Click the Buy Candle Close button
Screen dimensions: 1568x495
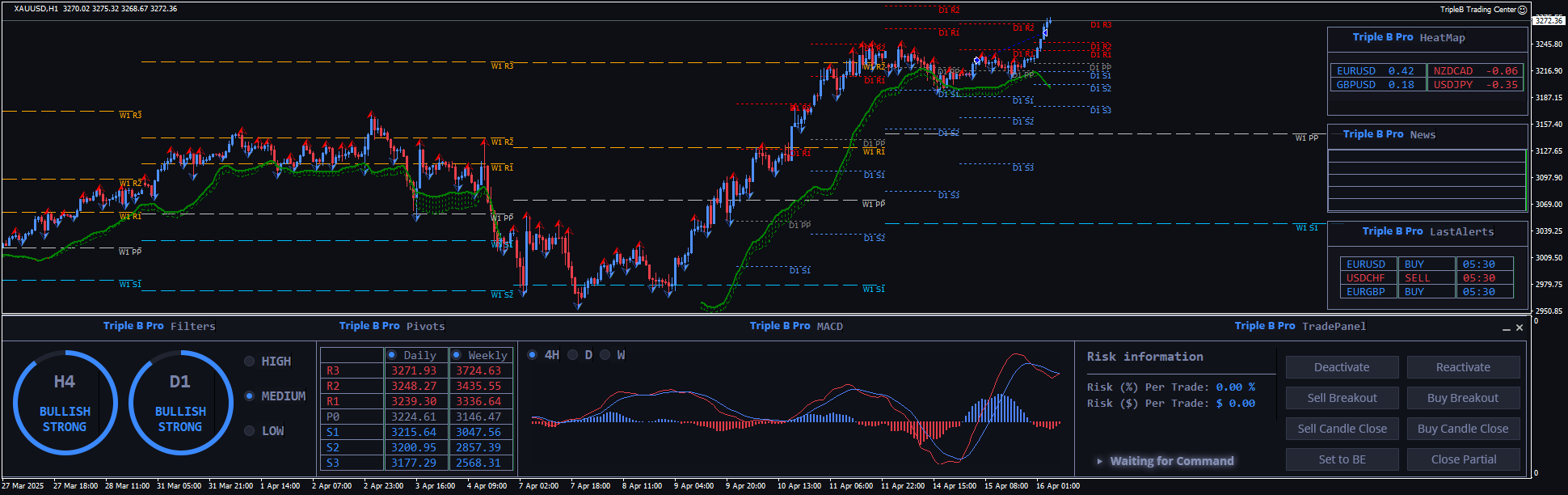click(1463, 429)
